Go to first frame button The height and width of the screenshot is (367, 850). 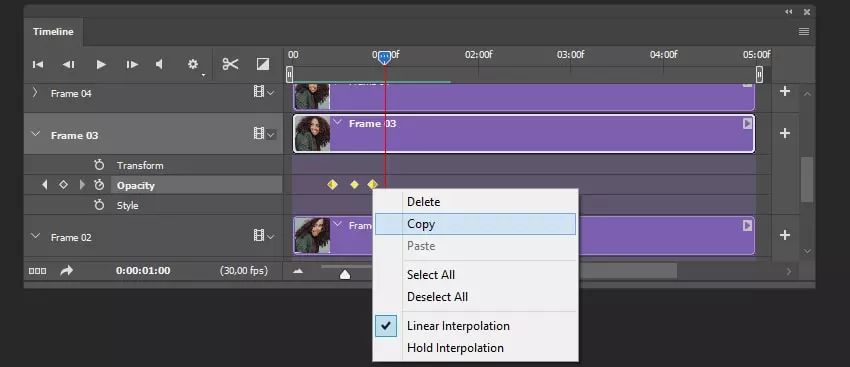(x=37, y=65)
